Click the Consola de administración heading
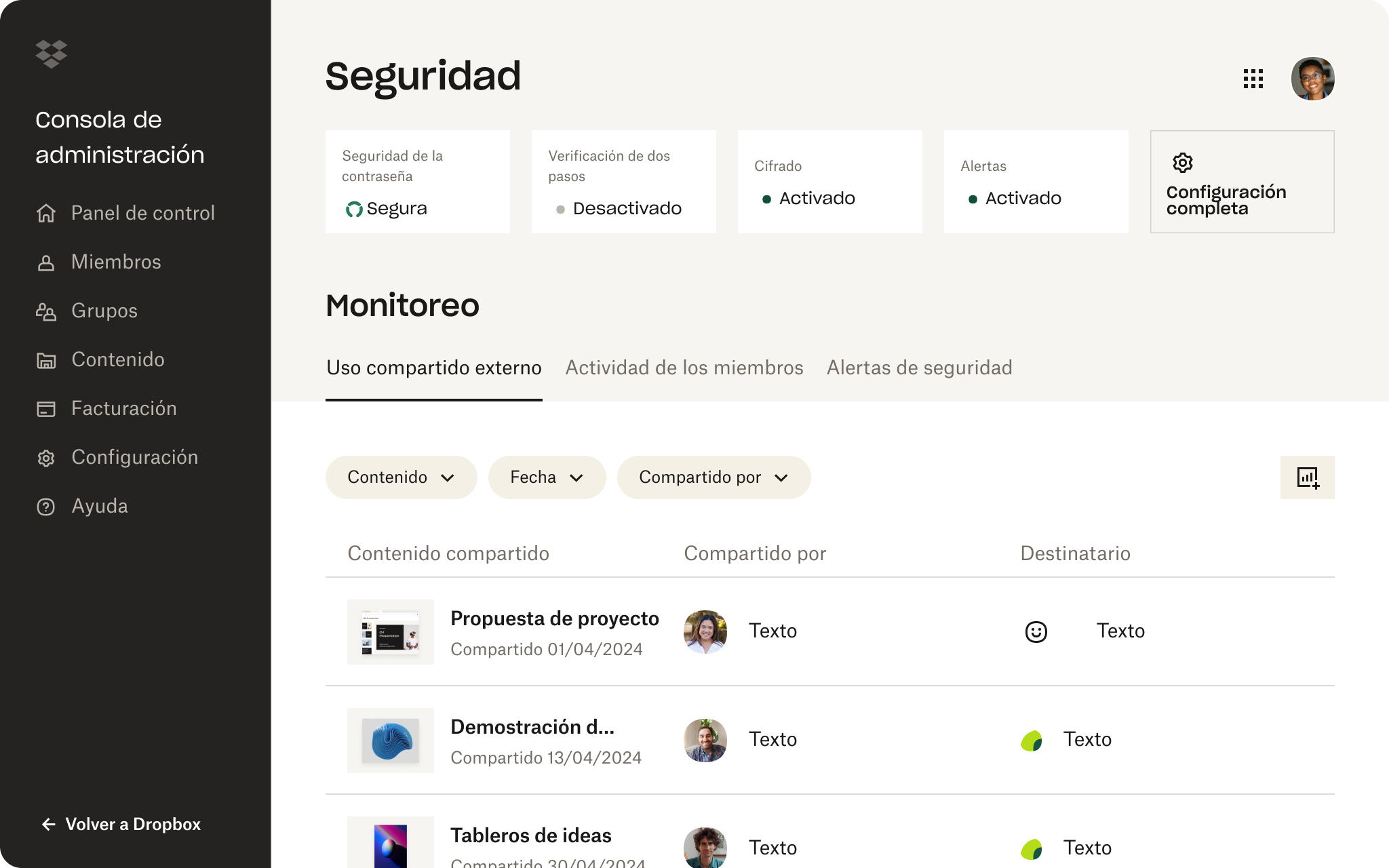 pyautogui.click(x=120, y=137)
